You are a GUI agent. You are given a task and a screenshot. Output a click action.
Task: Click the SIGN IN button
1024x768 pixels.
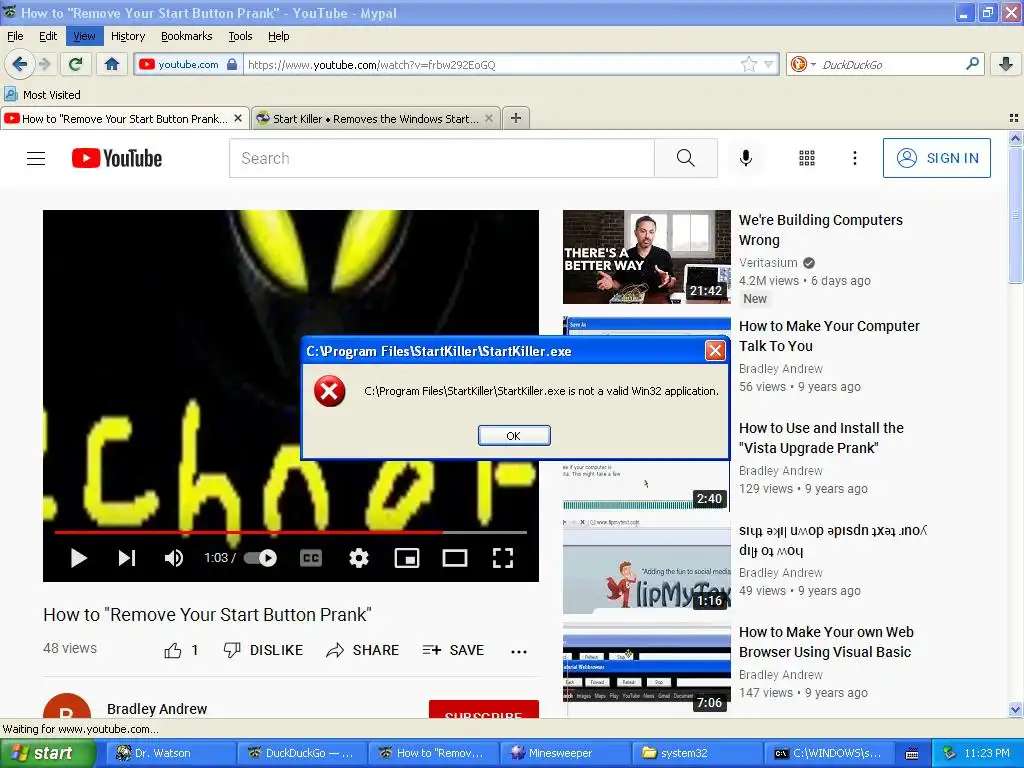(936, 158)
